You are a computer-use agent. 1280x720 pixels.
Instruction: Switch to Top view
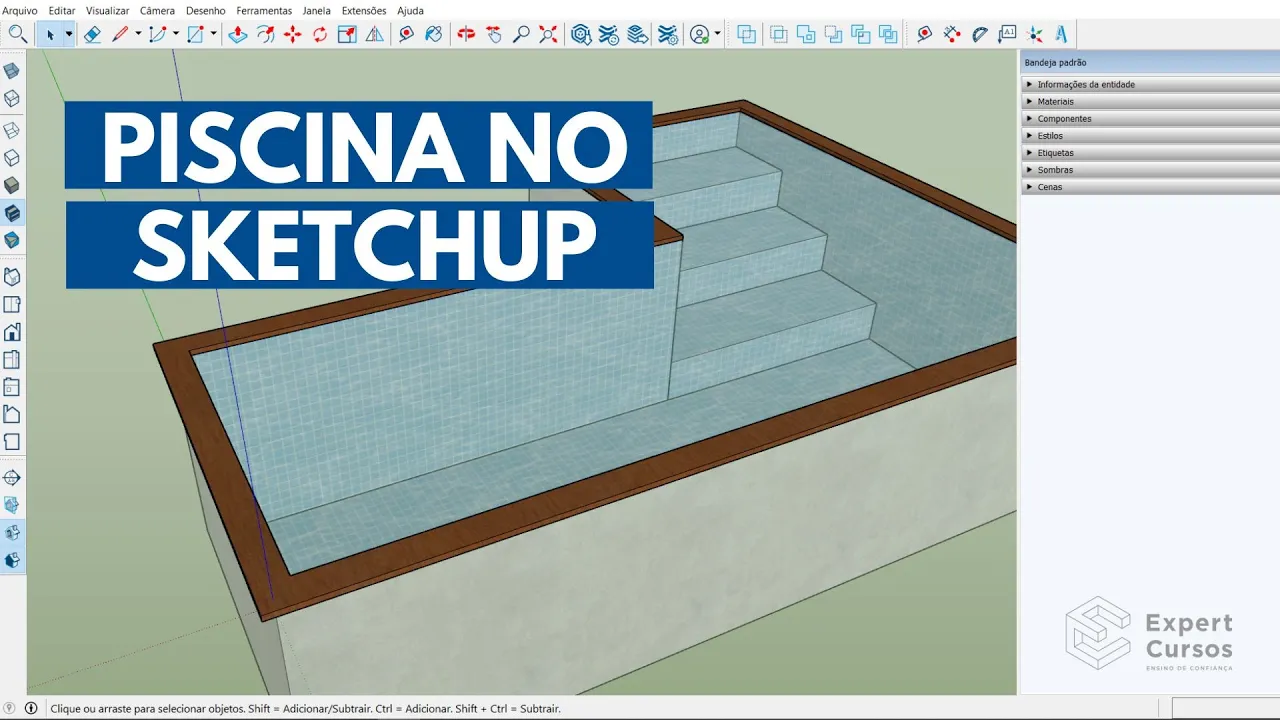[12, 305]
